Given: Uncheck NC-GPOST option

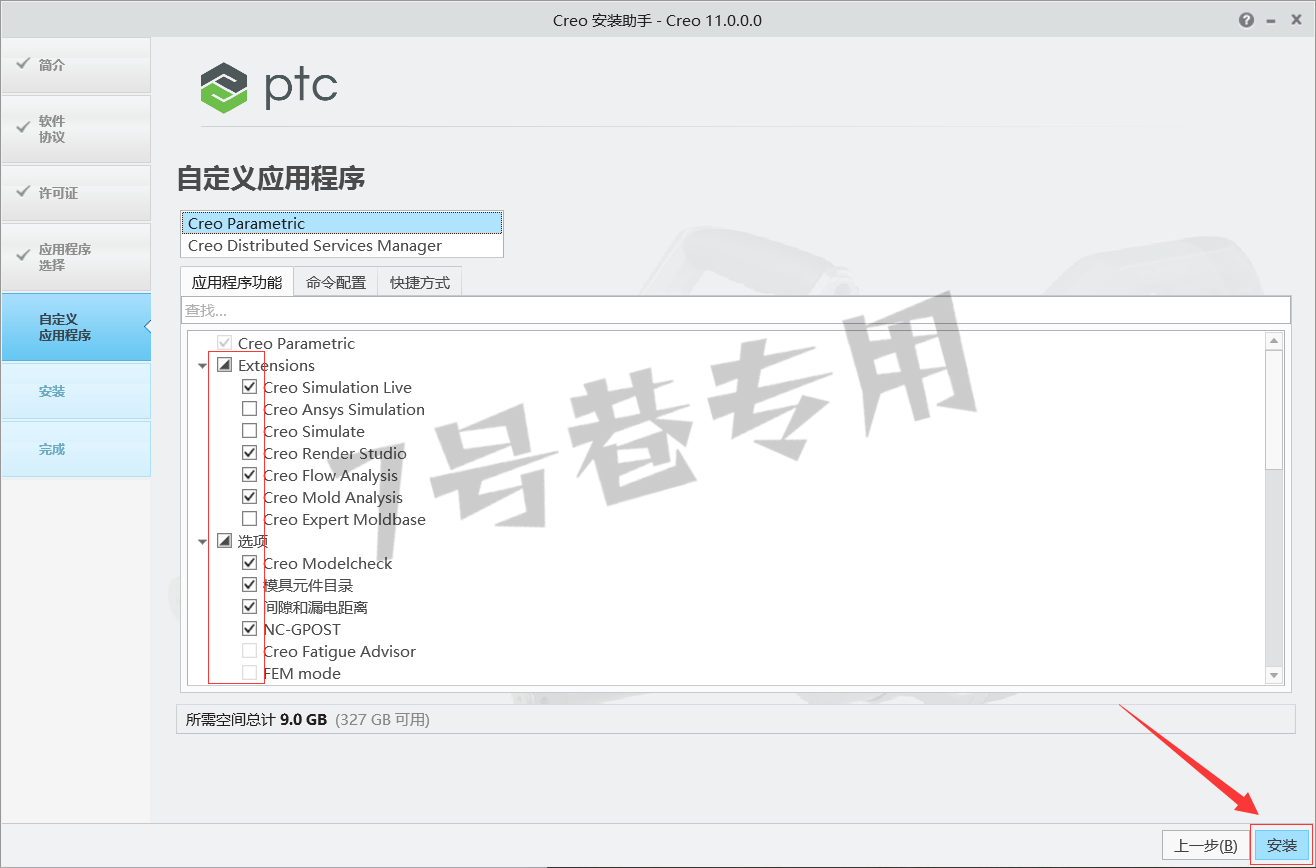Looking at the screenshot, I should tap(250, 629).
